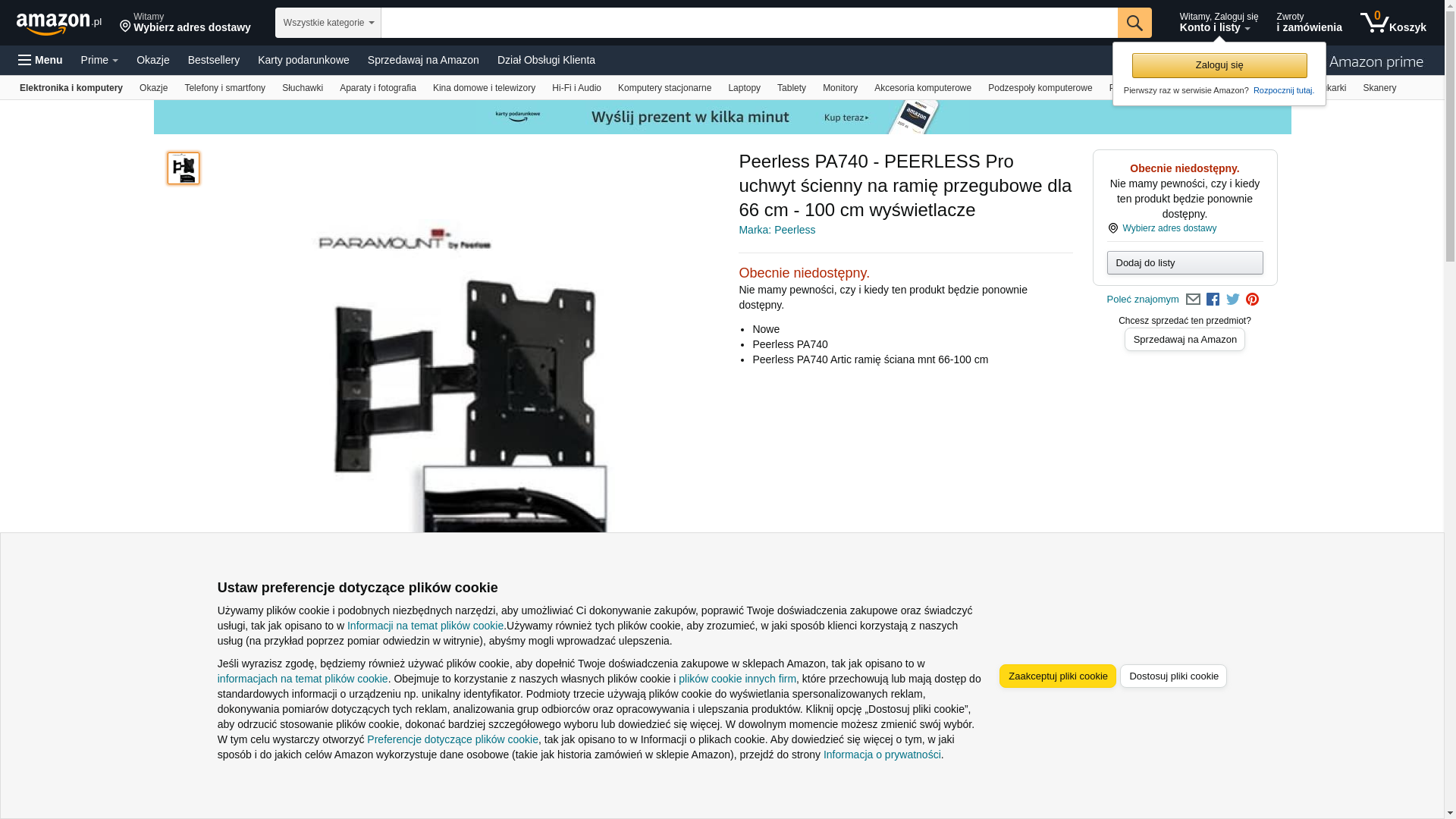Share product on Pinterest icon
The width and height of the screenshot is (1456, 819).
[x=1252, y=300]
